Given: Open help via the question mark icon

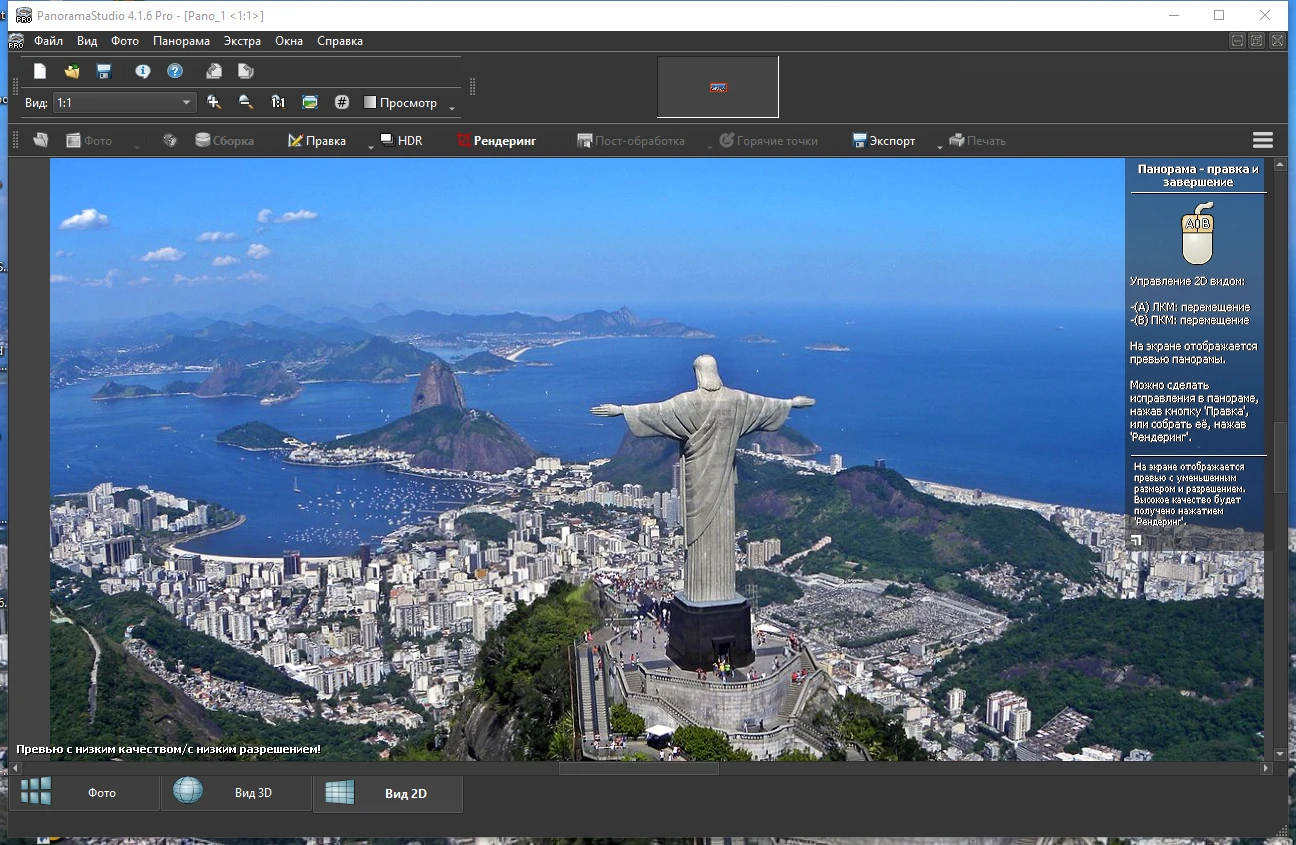Looking at the screenshot, I should (x=175, y=71).
